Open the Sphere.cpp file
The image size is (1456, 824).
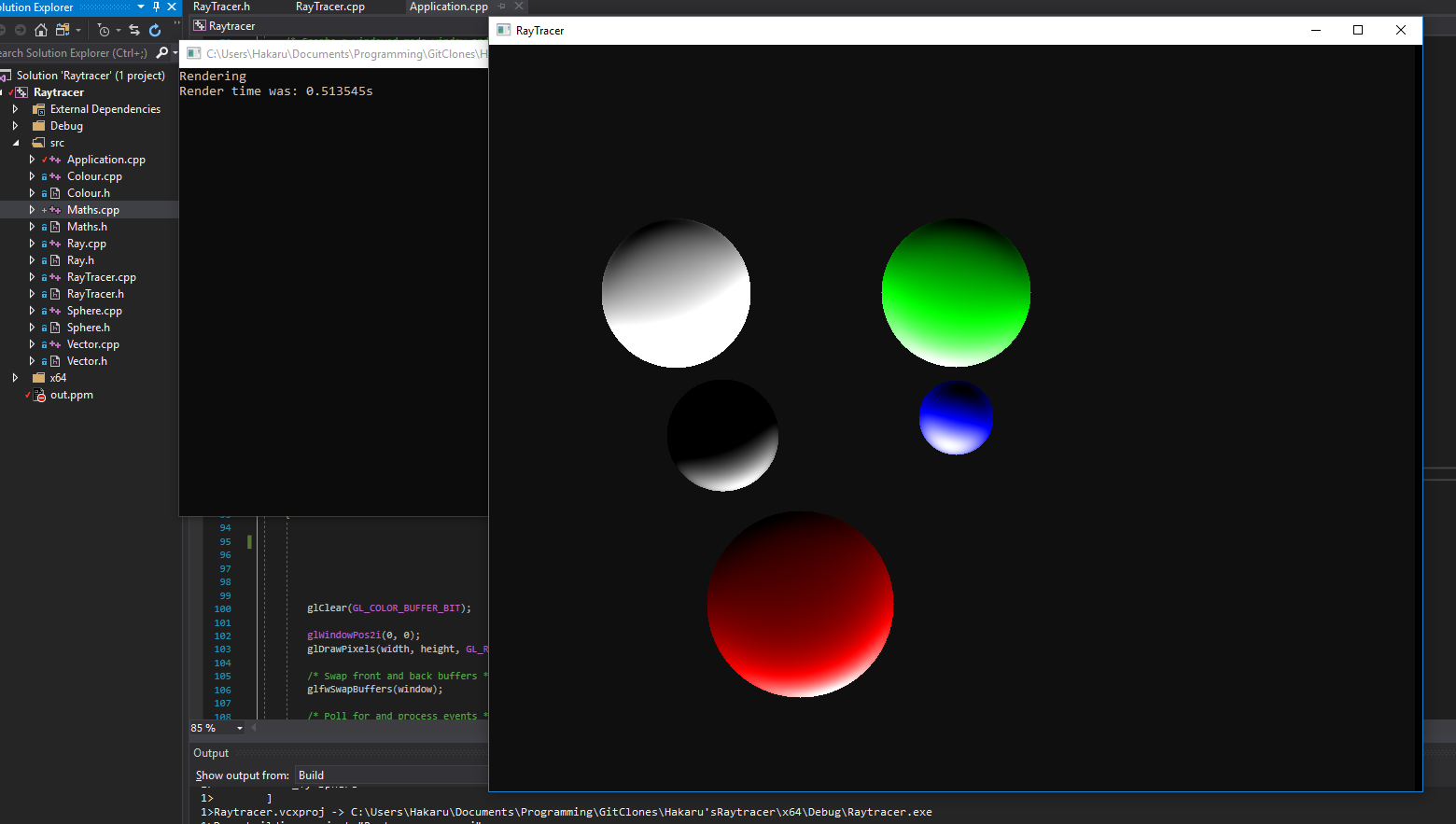(96, 310)
